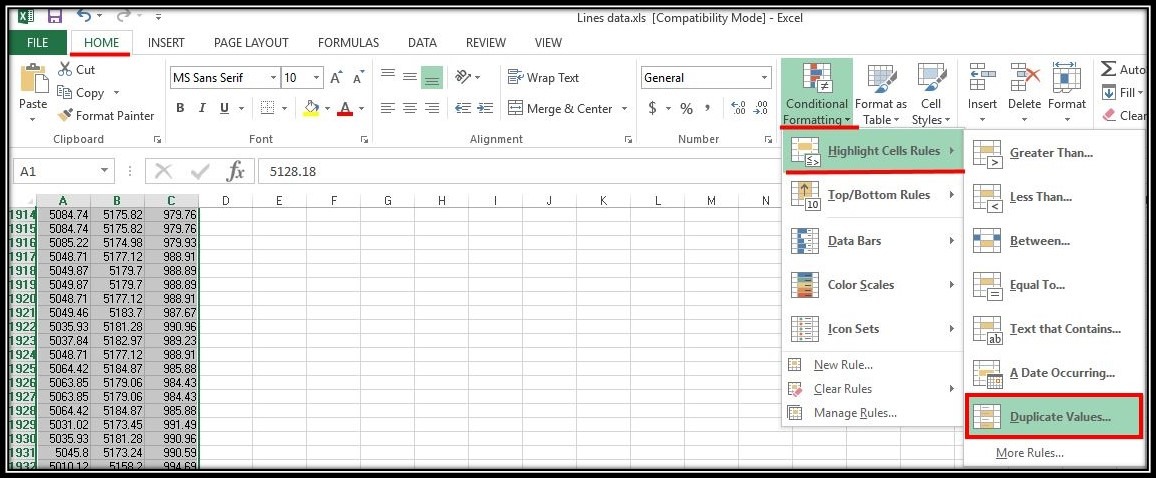Click the Undo arrow icon
This screenshot has height=478, width=1156.
coord(84,15)
